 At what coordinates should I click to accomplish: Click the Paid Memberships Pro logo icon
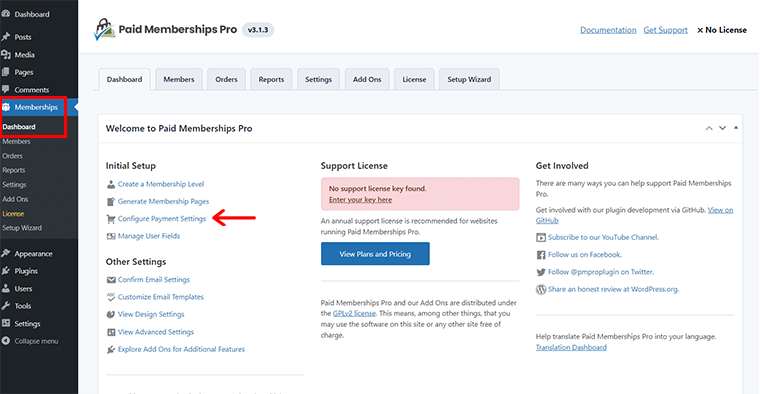104,30
